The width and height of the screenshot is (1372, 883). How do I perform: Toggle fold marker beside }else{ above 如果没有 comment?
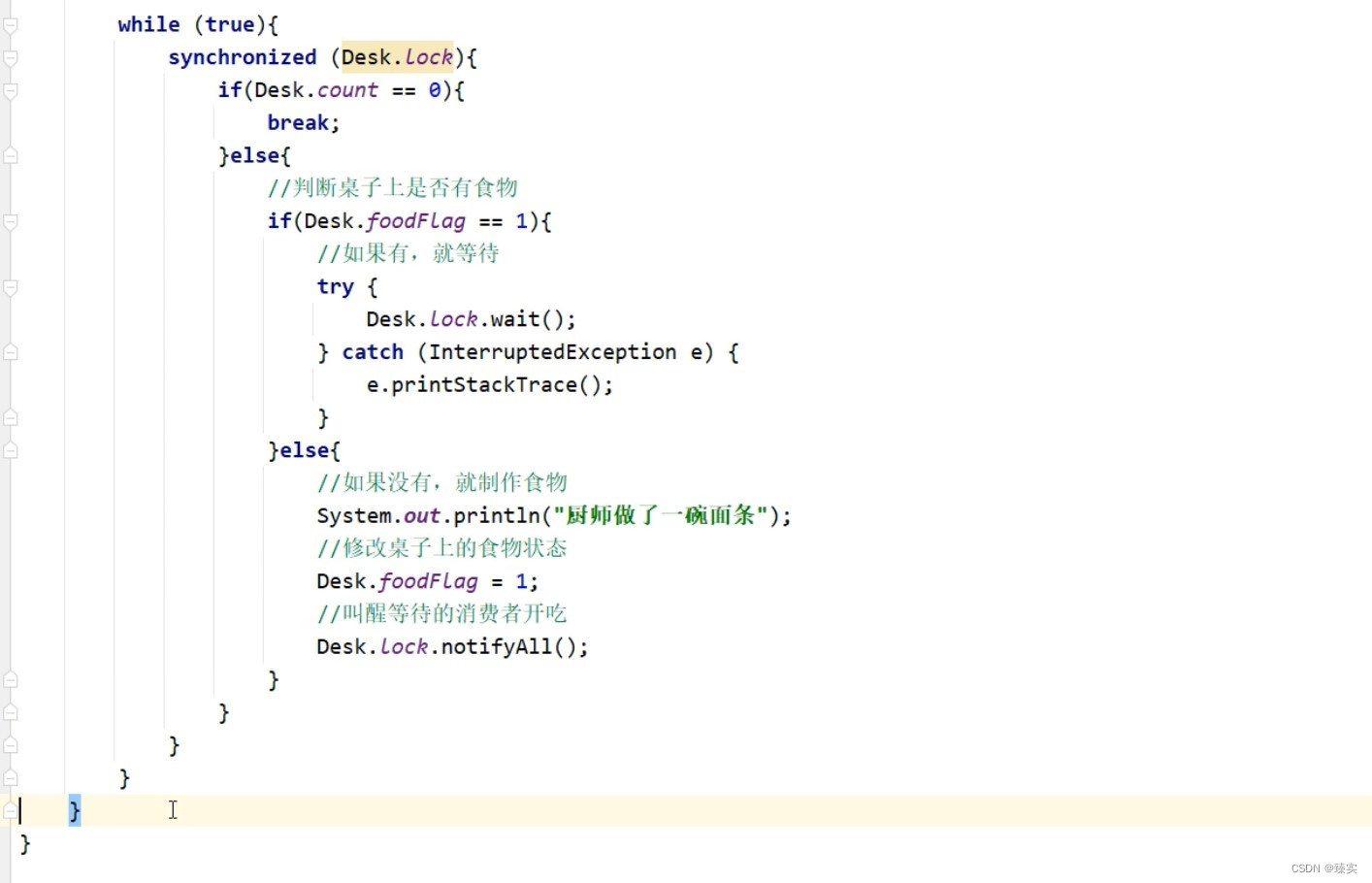(x=11, y=450)
